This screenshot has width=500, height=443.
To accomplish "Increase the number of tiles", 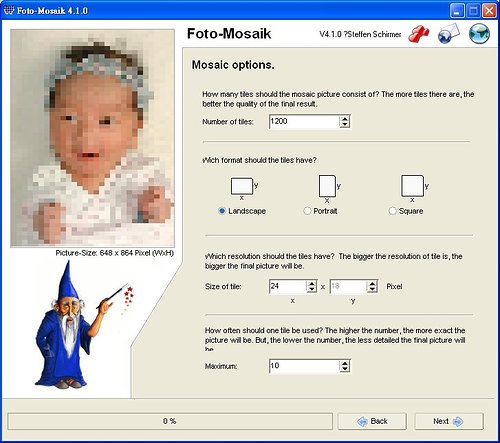I will click(345, 118).
